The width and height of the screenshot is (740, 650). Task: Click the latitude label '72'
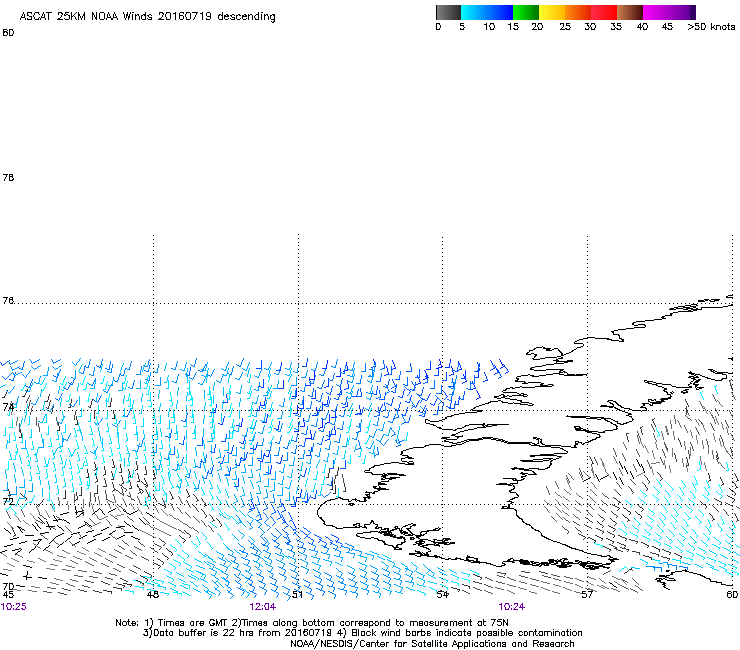tap(8, 501)
